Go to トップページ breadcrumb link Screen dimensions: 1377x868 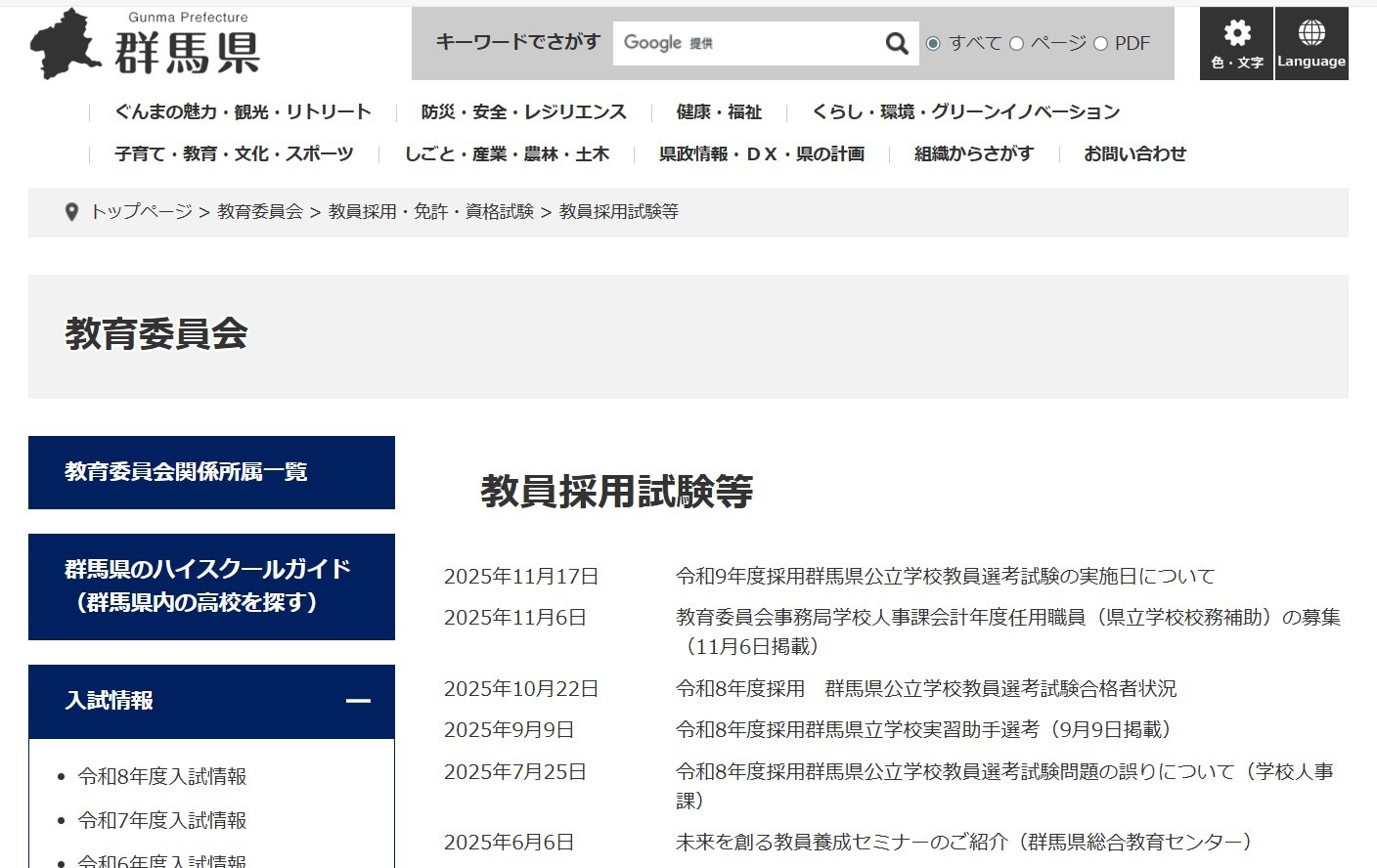142,212
